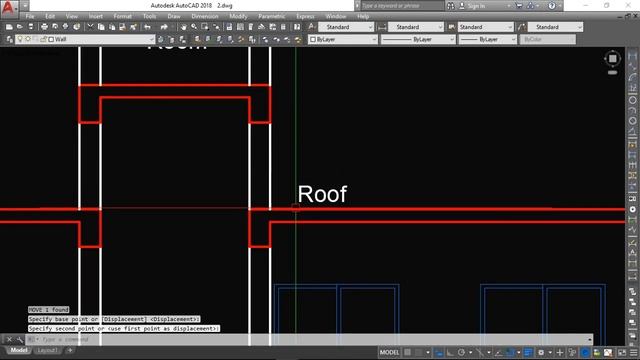
Task: Click the Circle tool in Draw toolbar
Action: [x=632, y=100]
